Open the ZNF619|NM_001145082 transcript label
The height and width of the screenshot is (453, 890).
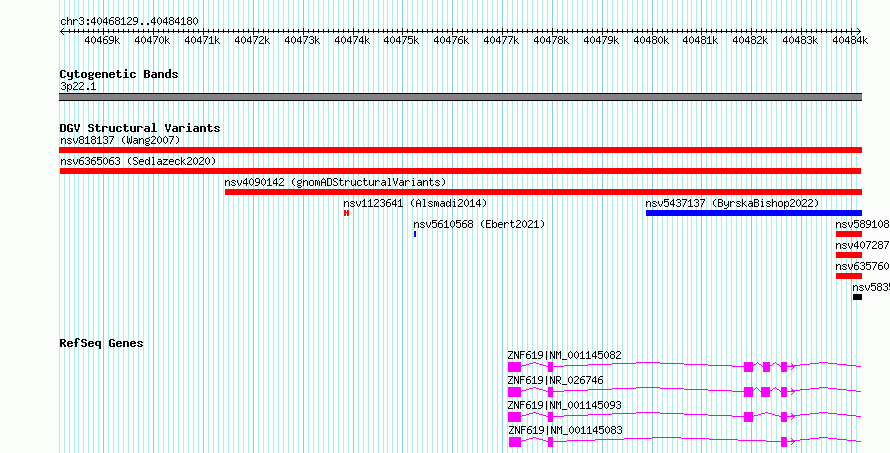565,355
